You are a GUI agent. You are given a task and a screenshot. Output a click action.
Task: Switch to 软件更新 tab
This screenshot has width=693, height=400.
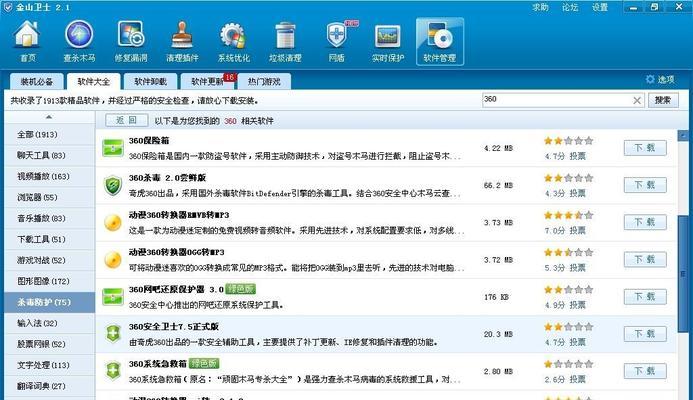[x=208, y=82]
